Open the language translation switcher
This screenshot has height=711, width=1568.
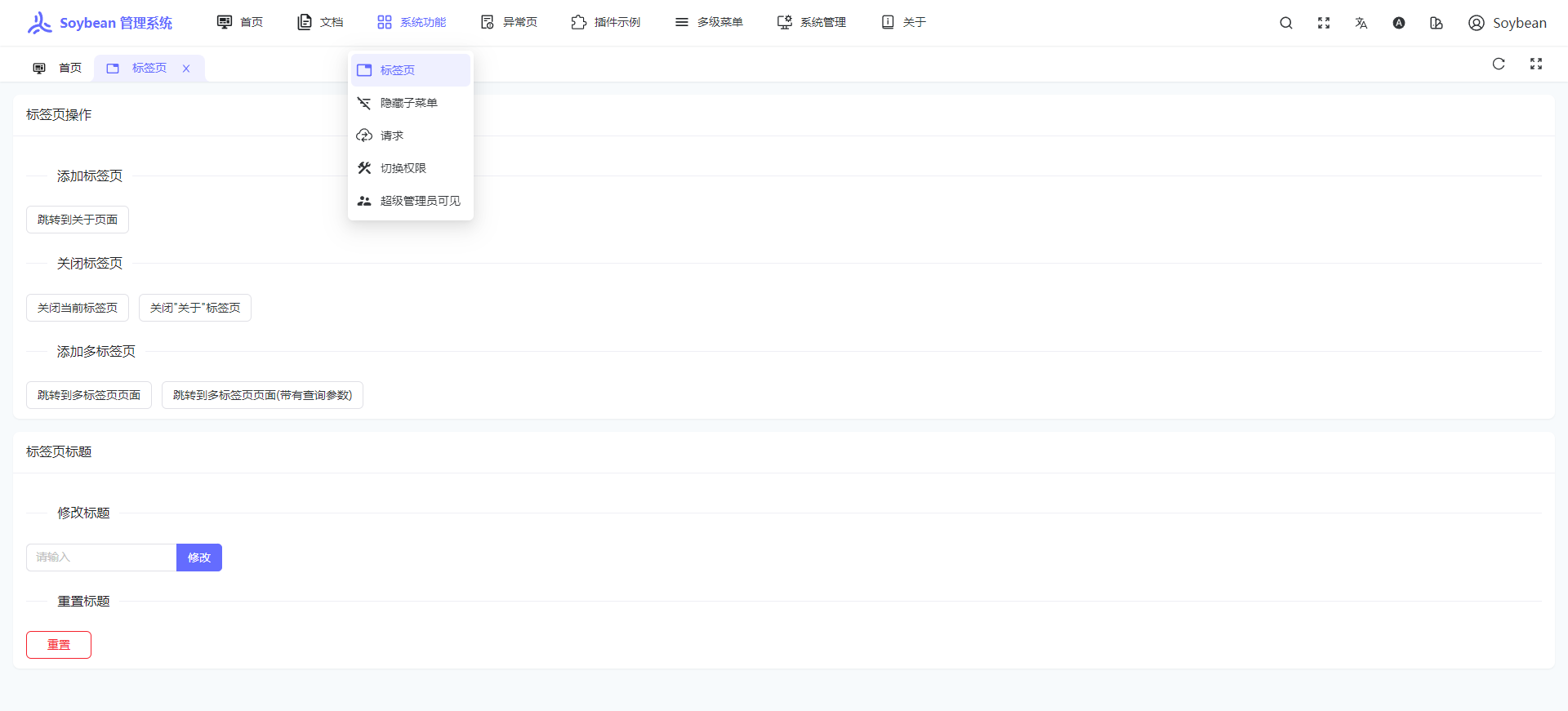(1361, 23)
